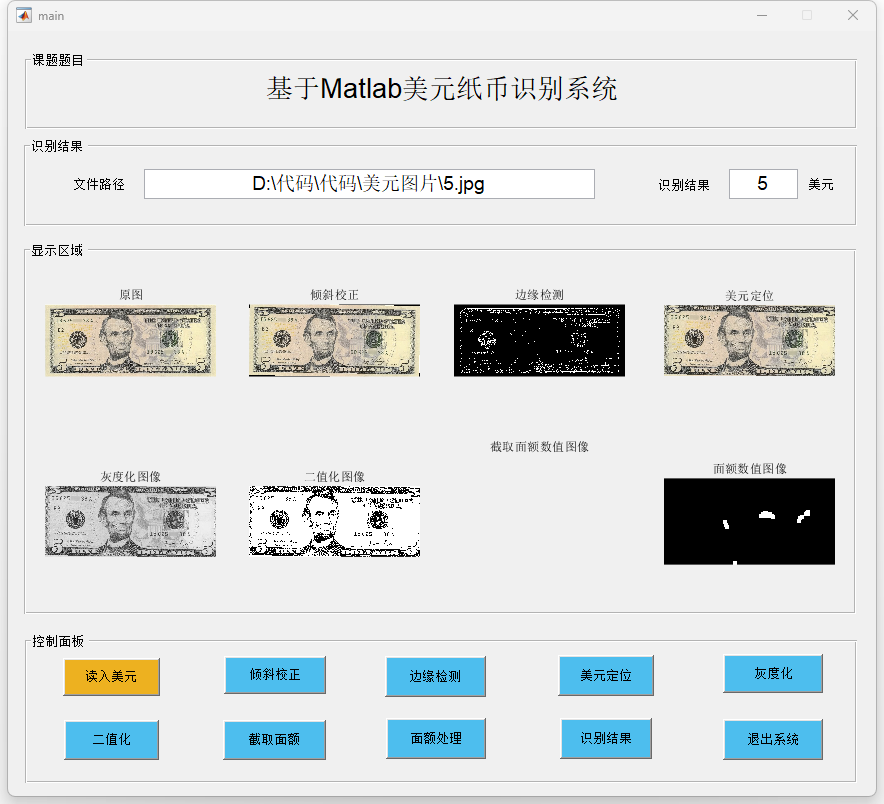Select the 美元定位 banknote image
Image resolution: width=884 pixels, height=804 pixels.
(x=749, y=341)
